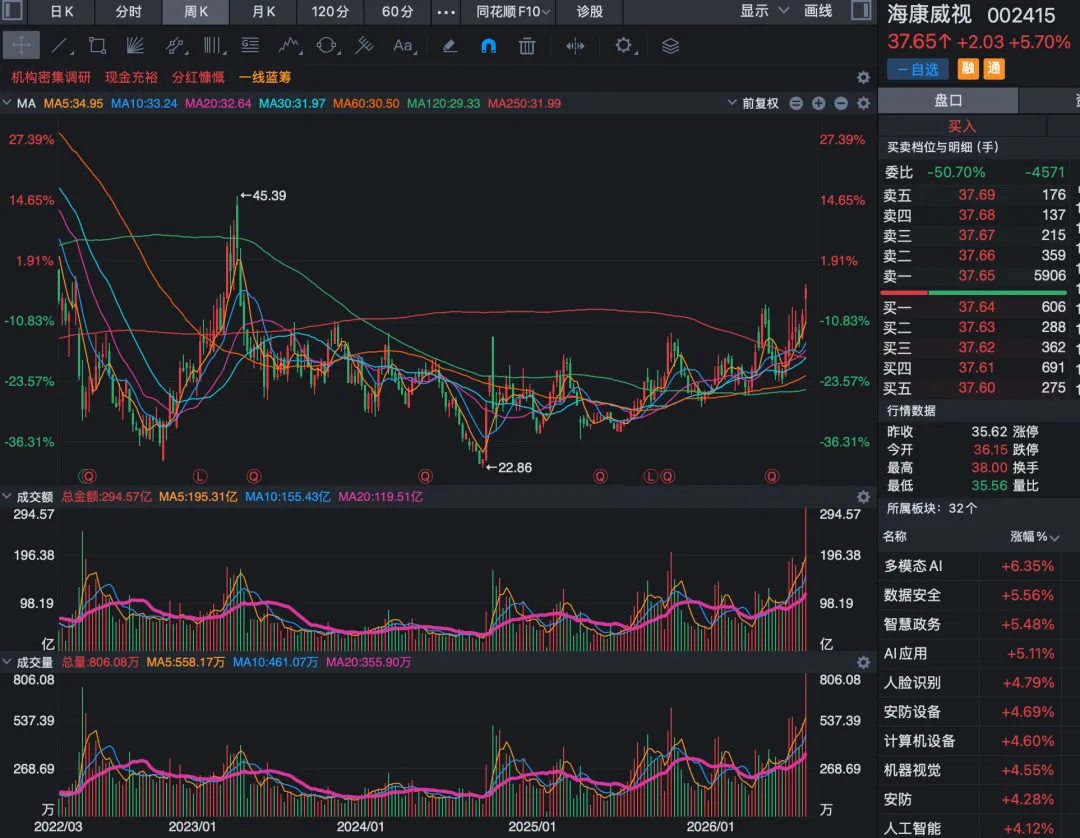Open gear settings beside stock tags row

click(x=863, y=77)
